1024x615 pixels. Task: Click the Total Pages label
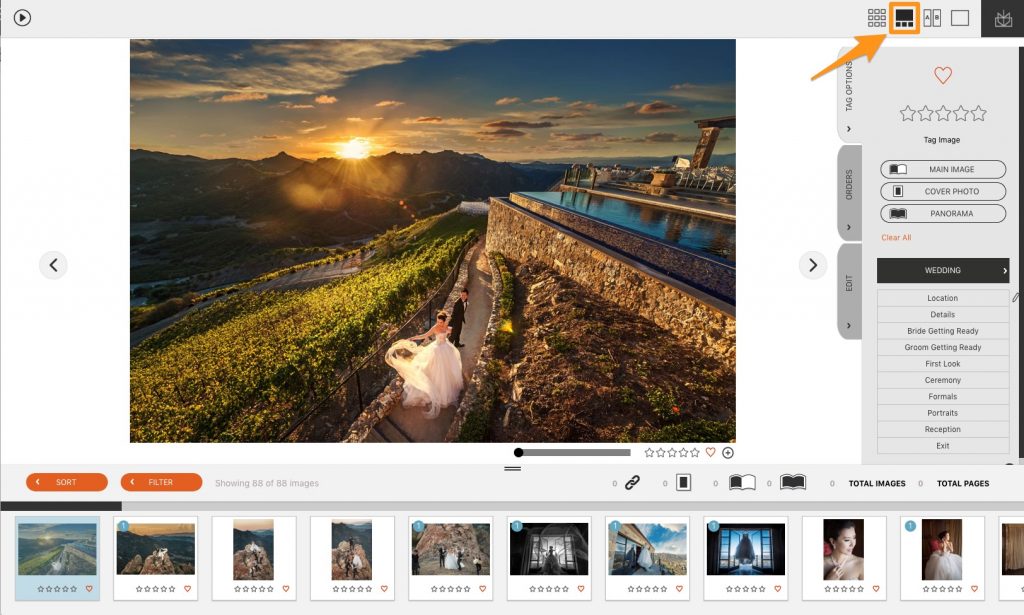click(963, 484)
